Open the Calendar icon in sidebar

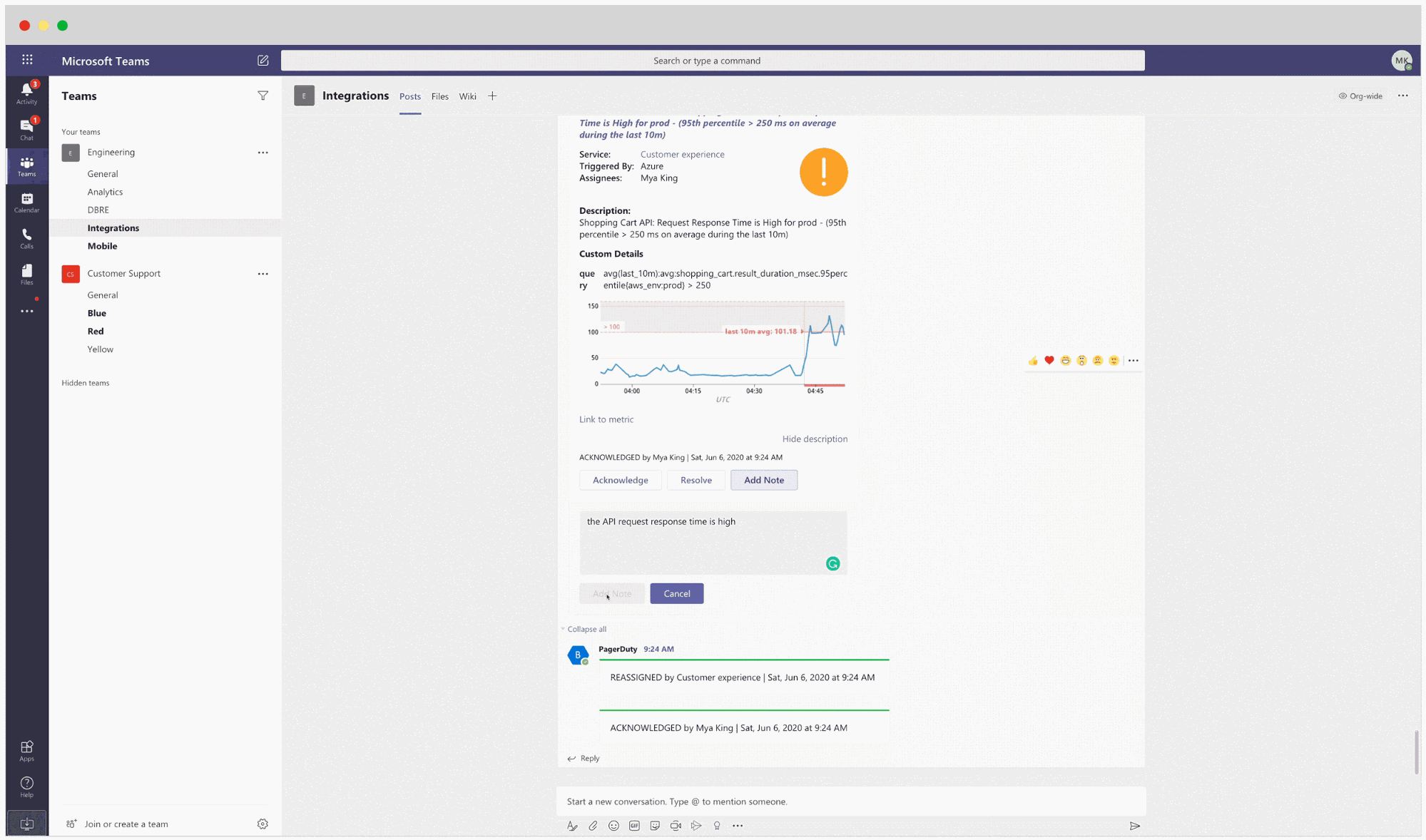click(26, 202)
